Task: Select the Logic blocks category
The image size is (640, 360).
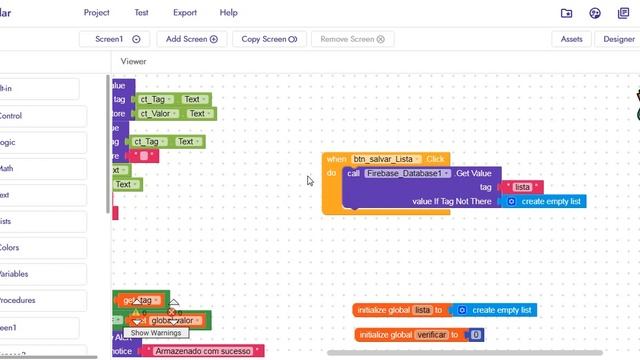Action: tap(43, 142)
